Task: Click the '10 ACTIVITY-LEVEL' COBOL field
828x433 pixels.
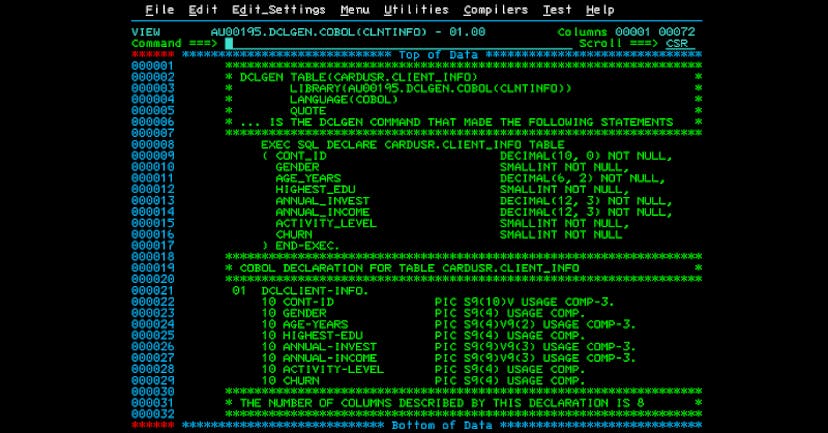Action: point(323,369)
